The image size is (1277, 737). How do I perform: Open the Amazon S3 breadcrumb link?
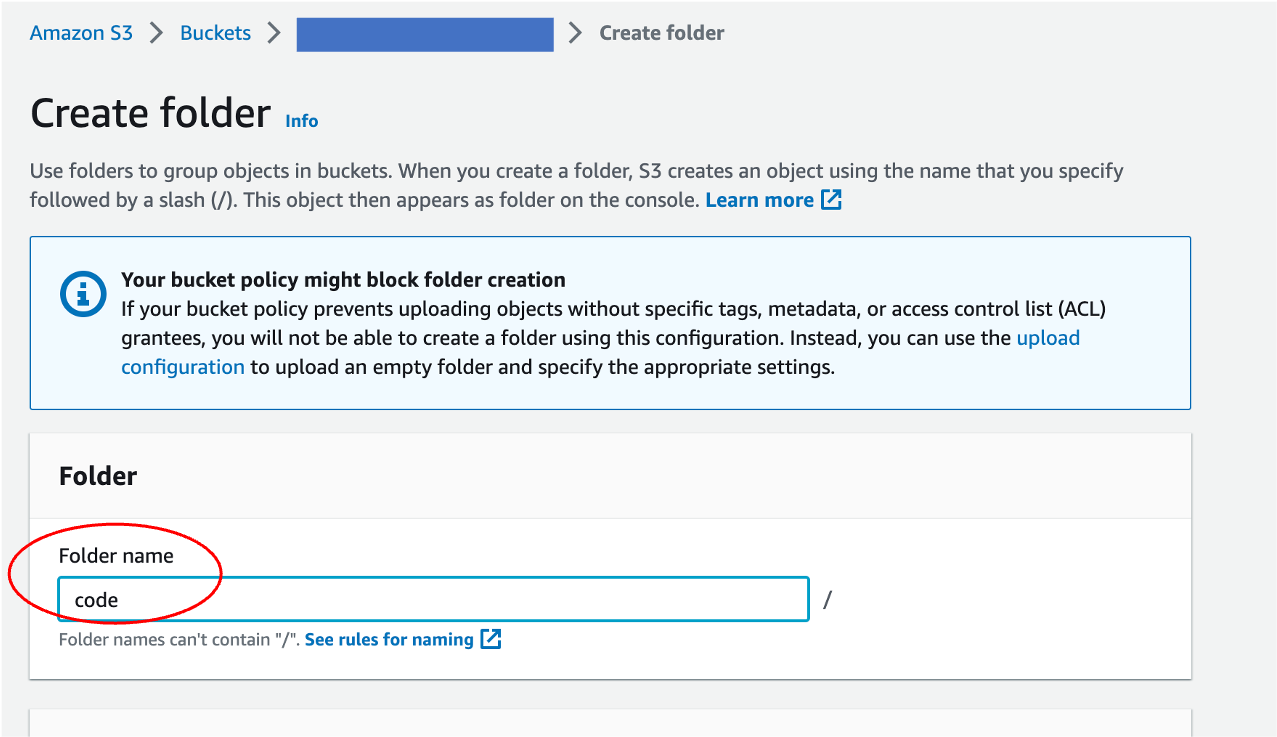click(x=81, y=33)
